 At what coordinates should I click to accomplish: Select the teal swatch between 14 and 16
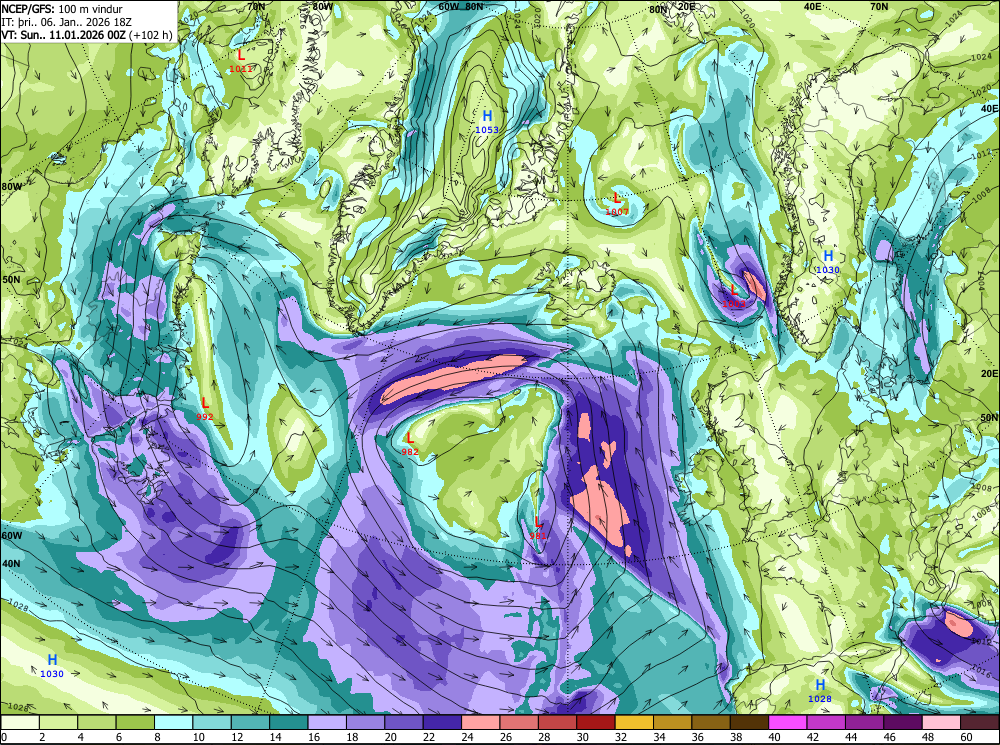(x=289, y=722)
